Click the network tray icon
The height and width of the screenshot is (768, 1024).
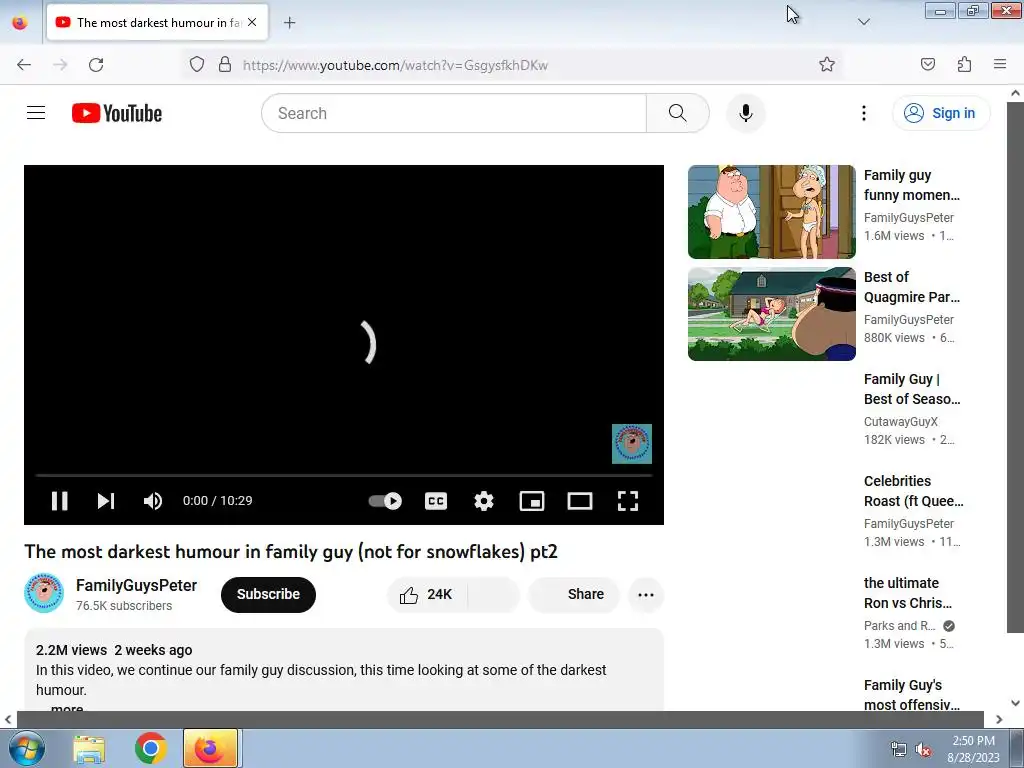point(899,750)
